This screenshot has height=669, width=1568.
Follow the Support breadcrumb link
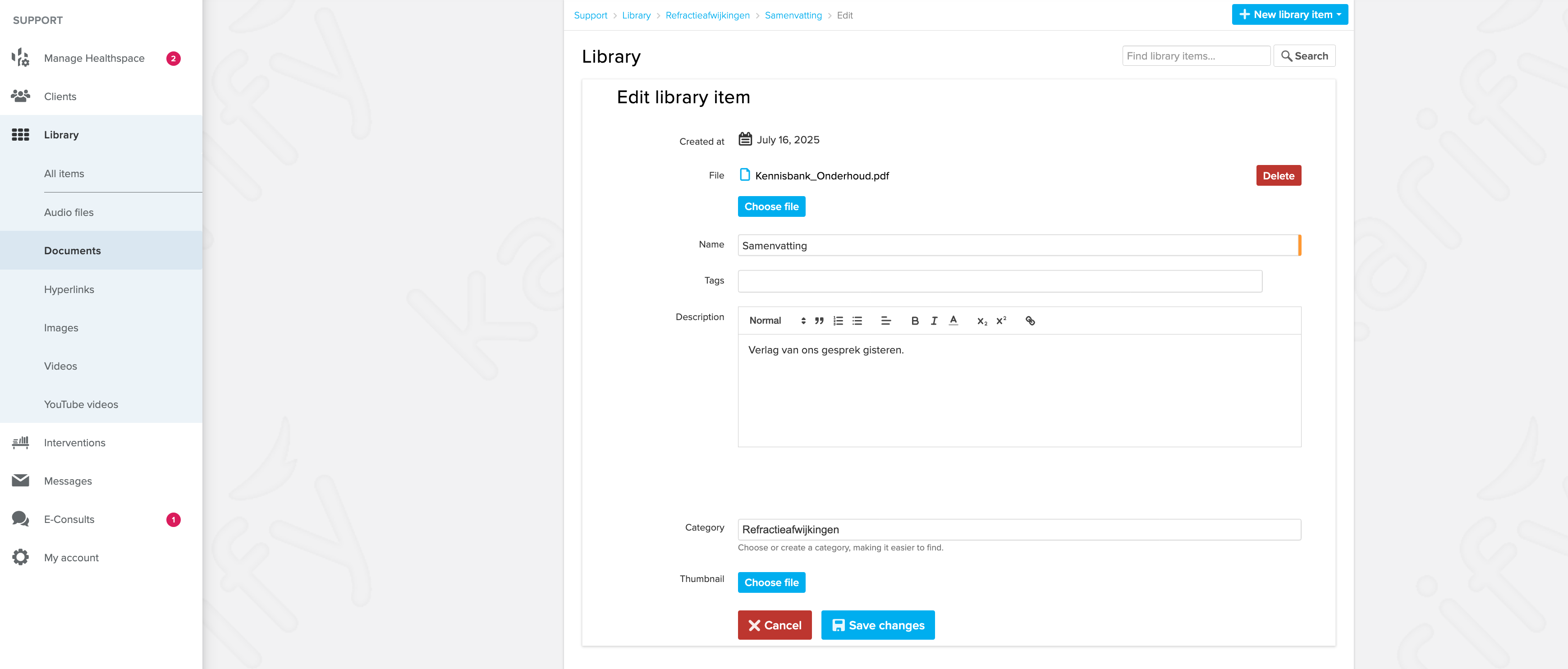tap(591, 15)
